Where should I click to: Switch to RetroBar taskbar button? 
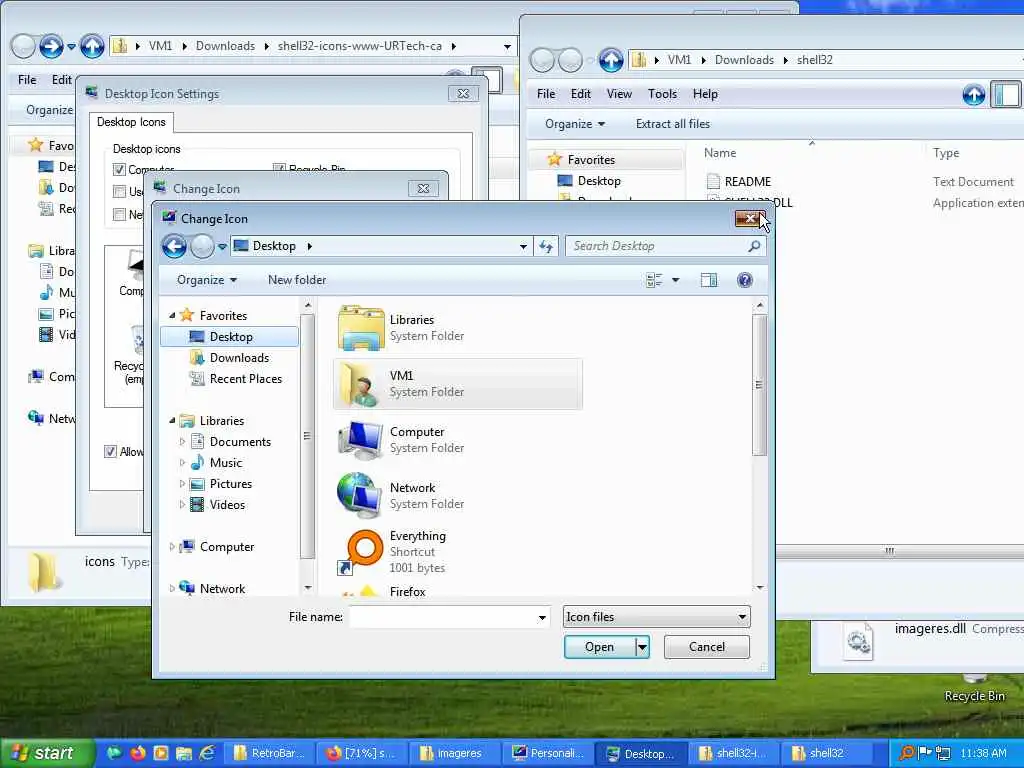point(270,753)
